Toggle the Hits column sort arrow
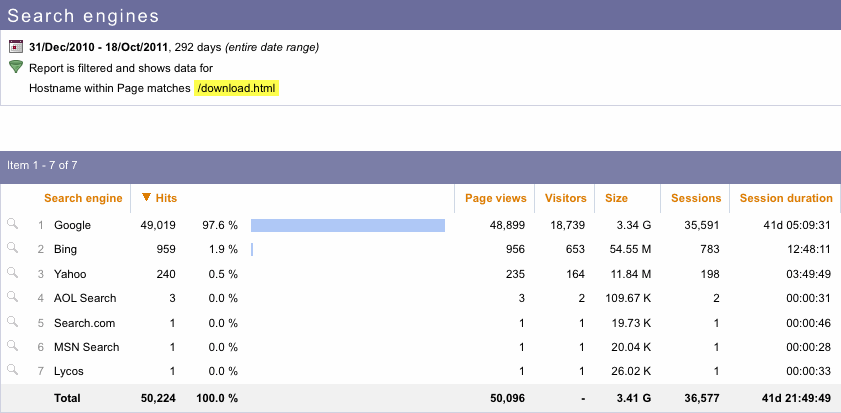Screen dimensions: 841x413 (147, 198)
